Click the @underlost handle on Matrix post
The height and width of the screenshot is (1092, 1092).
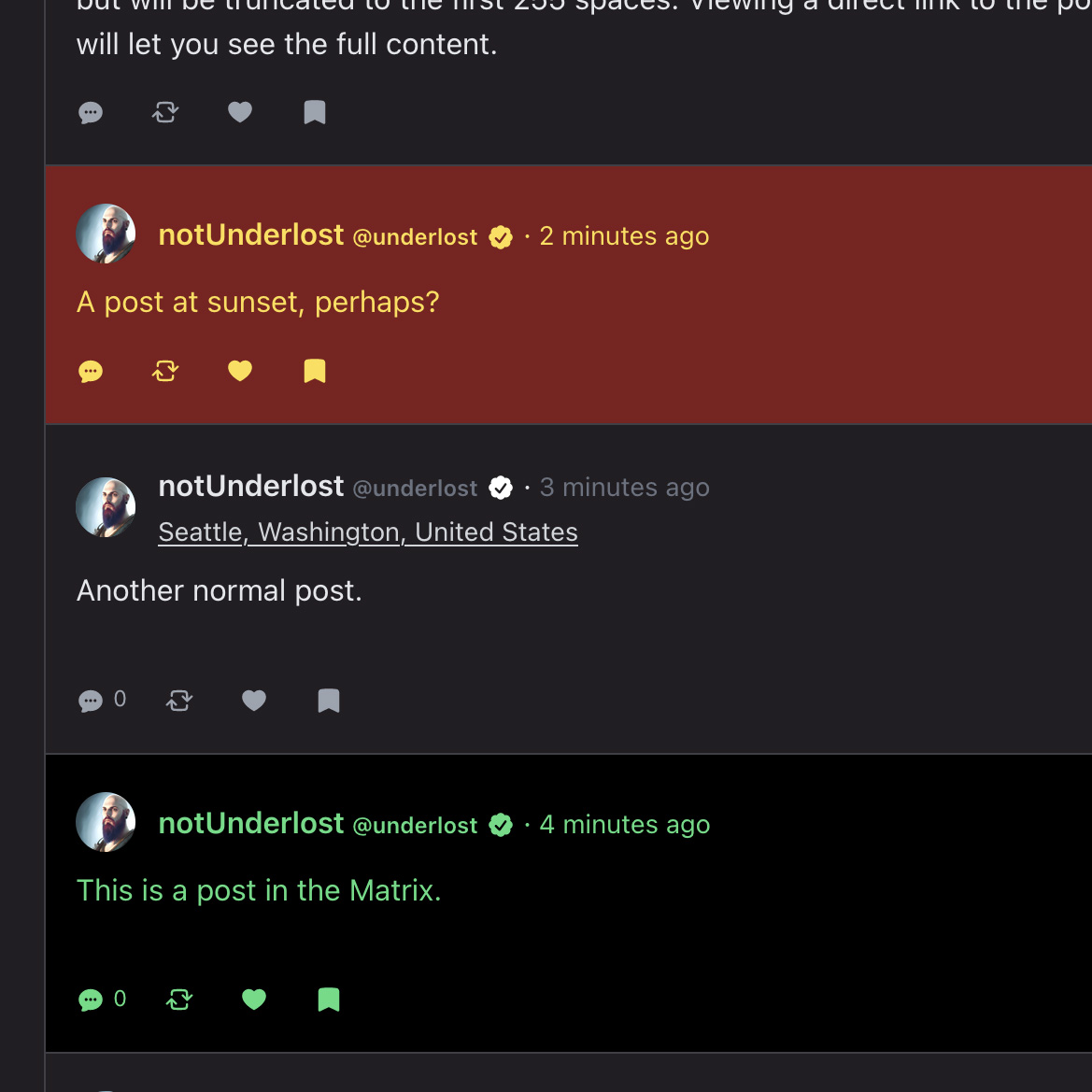click(415, 826)
